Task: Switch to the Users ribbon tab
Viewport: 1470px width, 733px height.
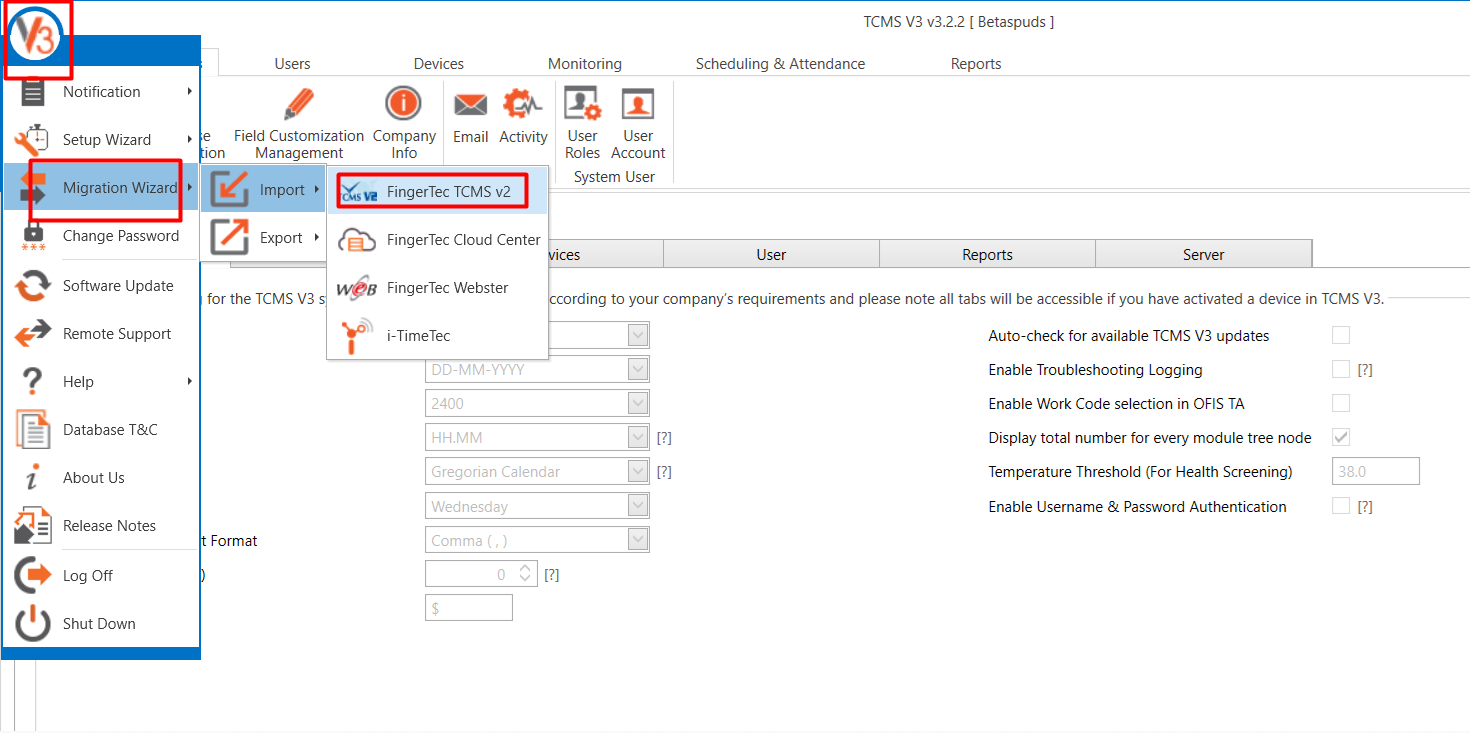Action: 292,63
